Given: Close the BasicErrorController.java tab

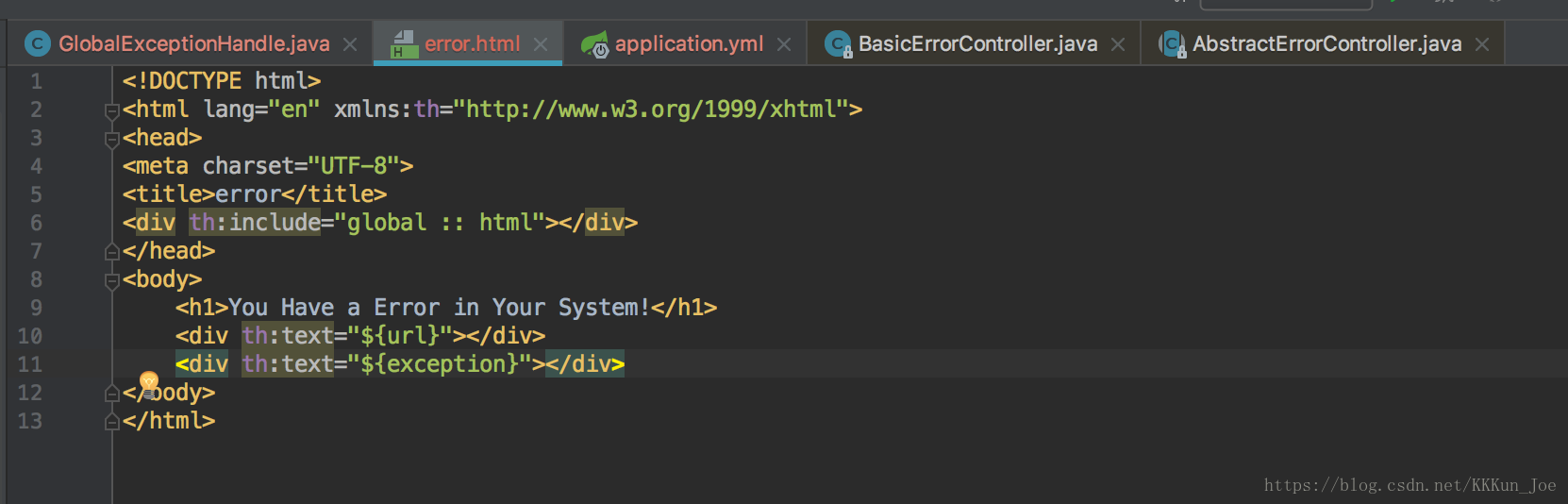Looking at the screenshot, I should (1118, 44).
